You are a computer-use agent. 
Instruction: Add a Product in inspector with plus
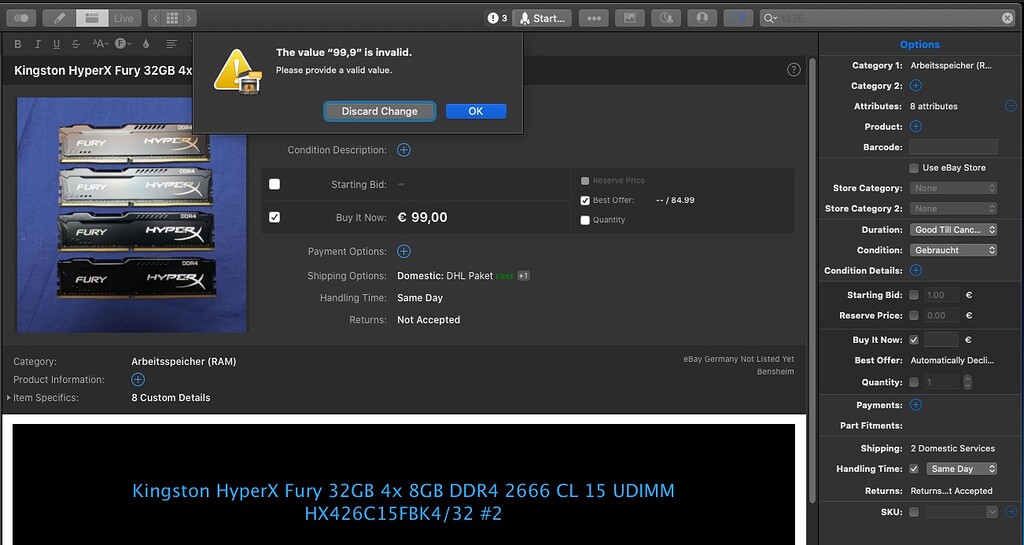pos(916,127)
